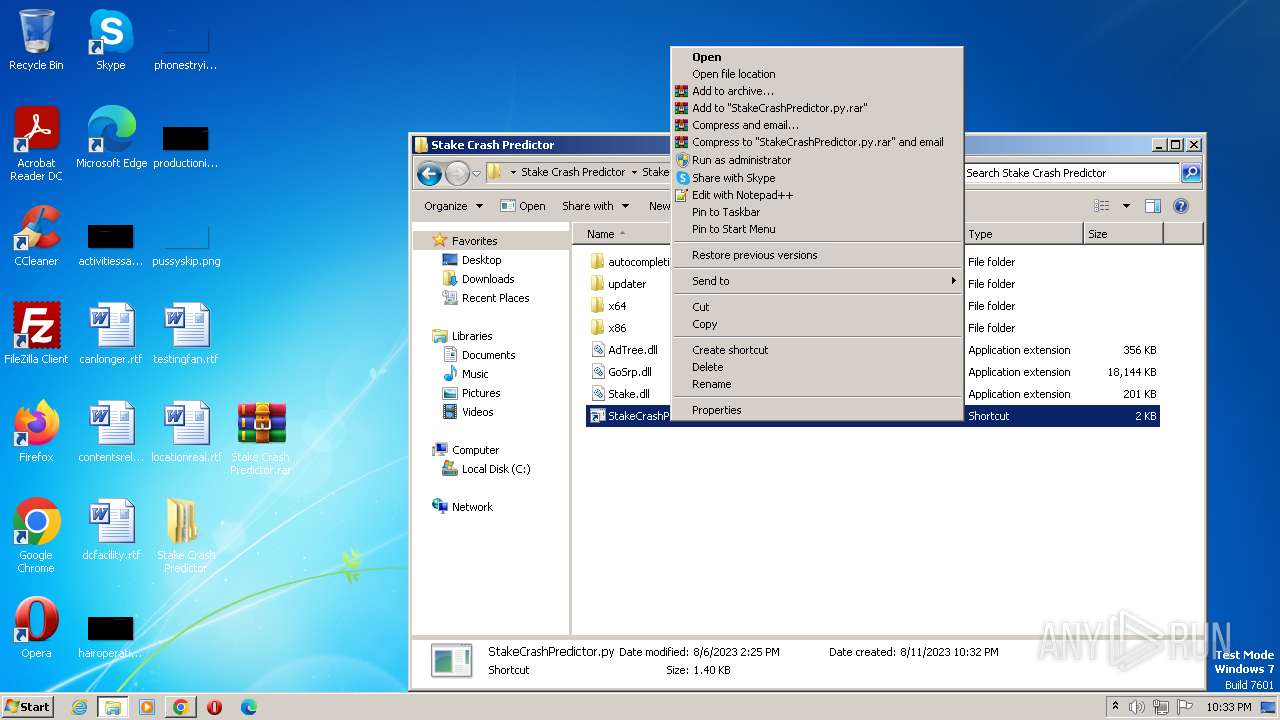Launch Opera browser desktop icon
Screen dimensions: 1280x720
(x=36, y=628)
